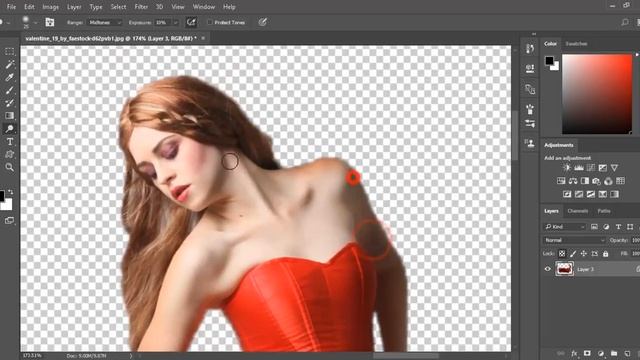Toggle lock image pixels brush icon

click(x=573, y=253)
